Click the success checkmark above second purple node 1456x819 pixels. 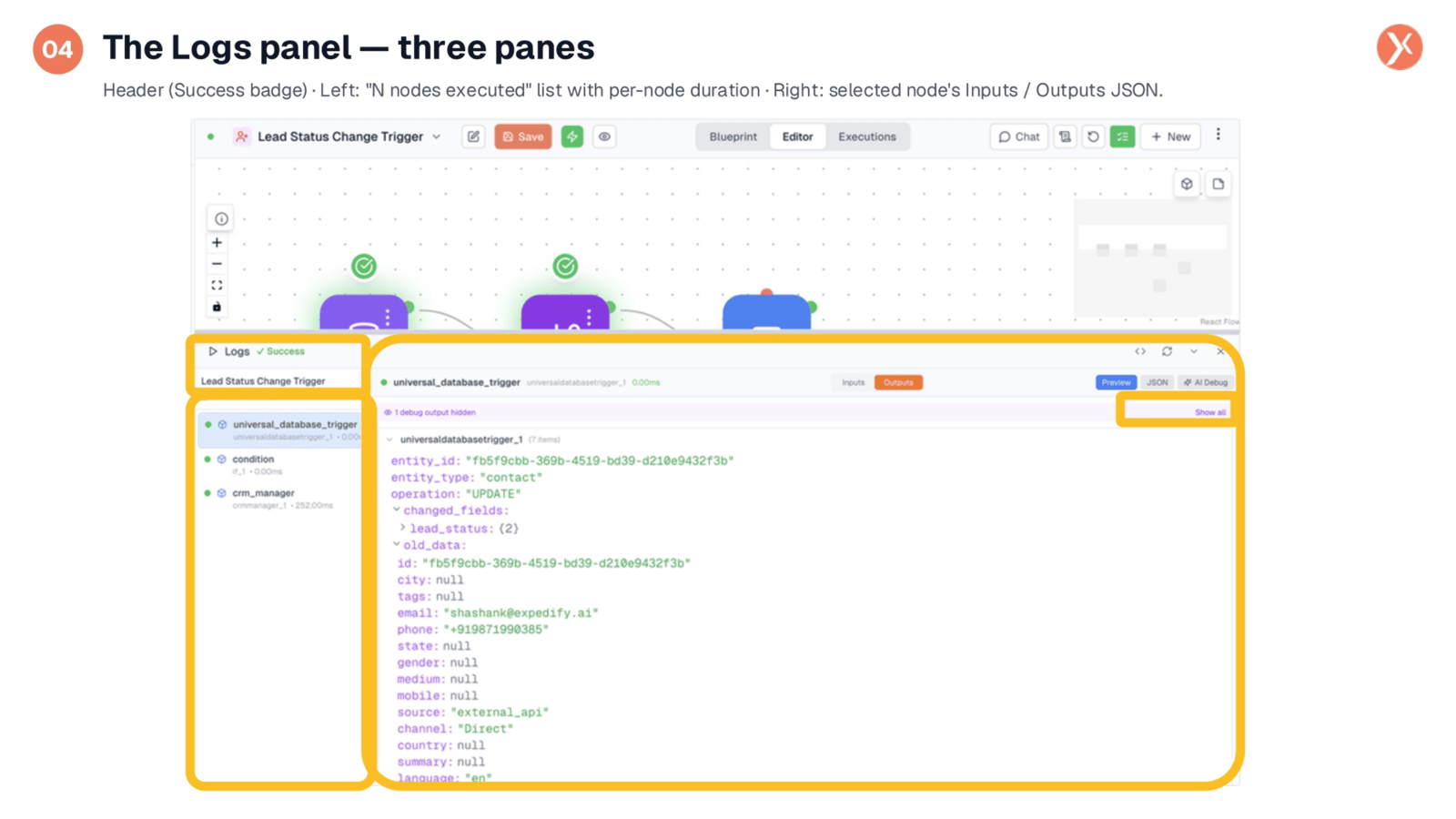click(x=565, y=266)
